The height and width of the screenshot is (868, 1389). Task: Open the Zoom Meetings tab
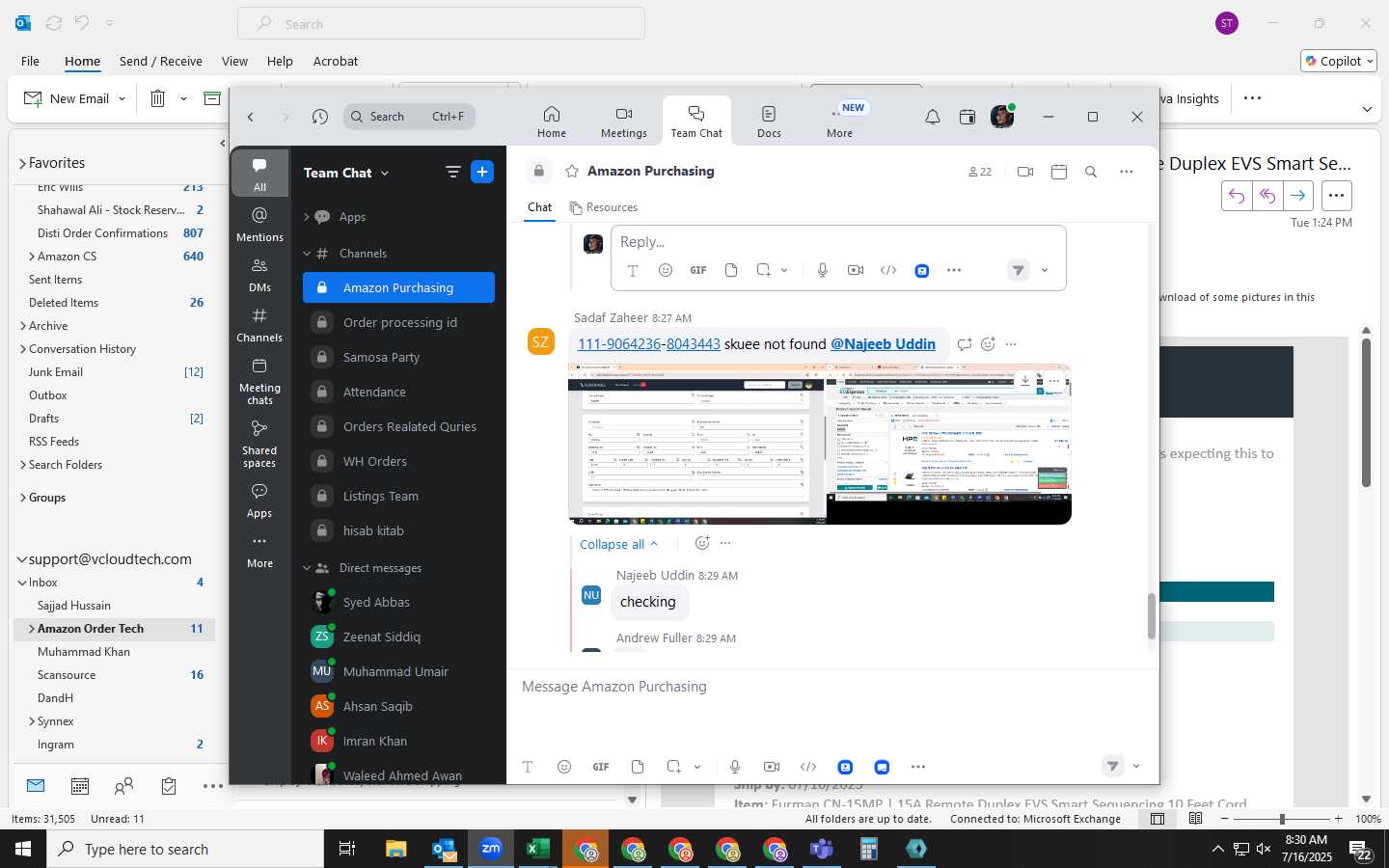(x=624, y=122)
